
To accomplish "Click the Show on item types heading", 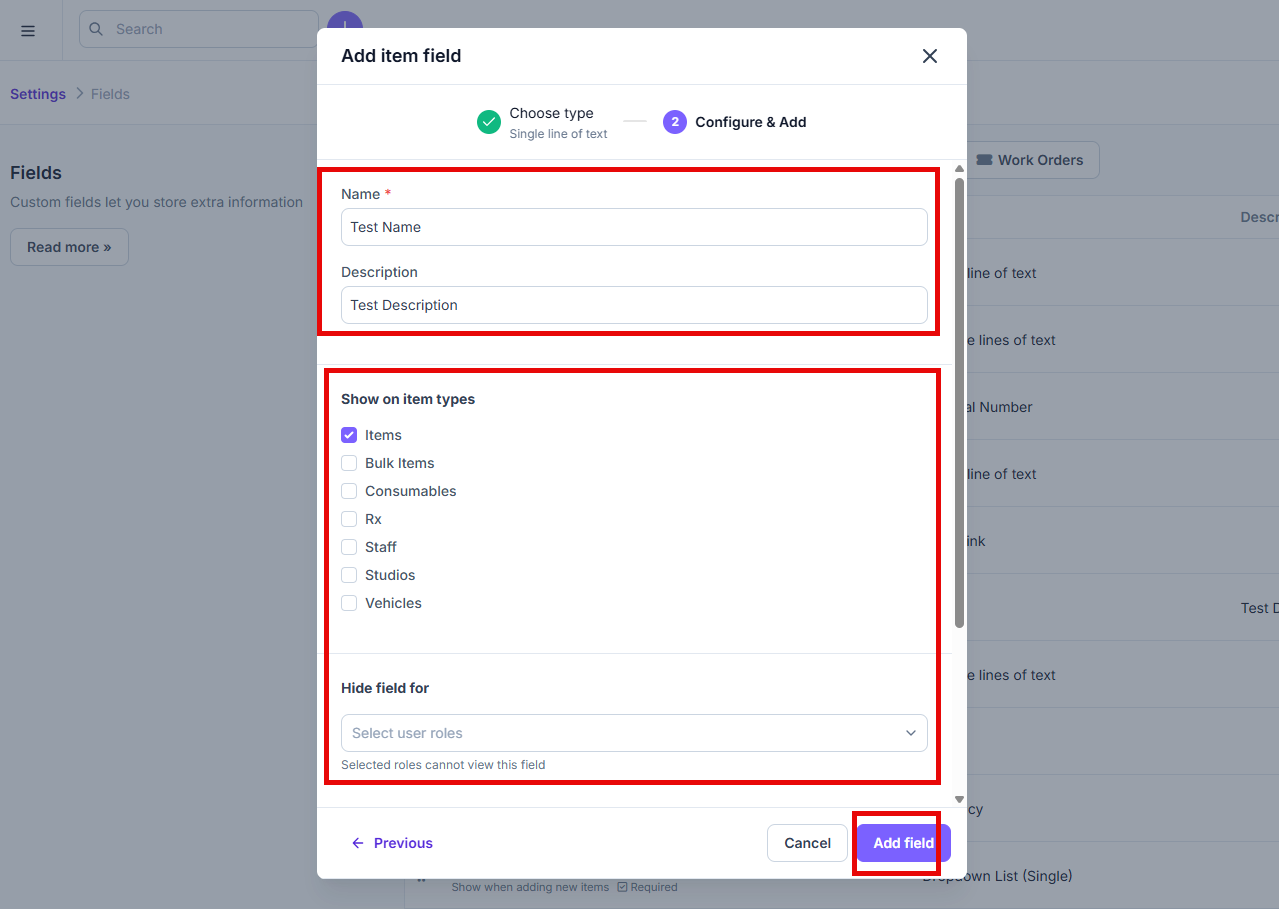I will click(x=408, y=399).
